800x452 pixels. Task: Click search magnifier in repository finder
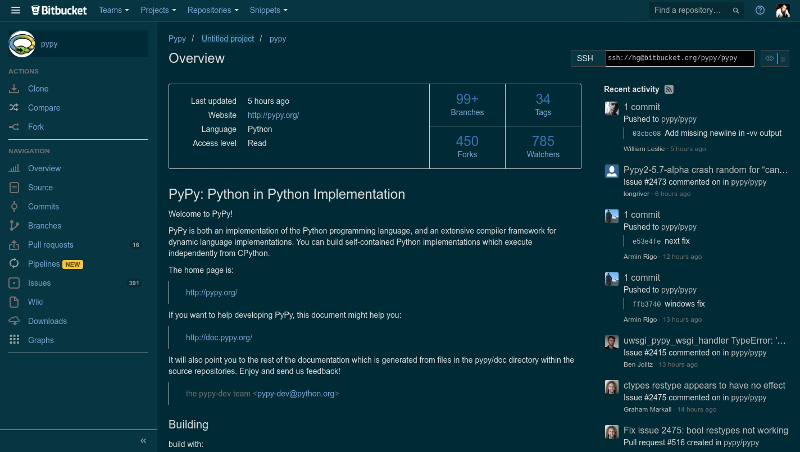736,10
